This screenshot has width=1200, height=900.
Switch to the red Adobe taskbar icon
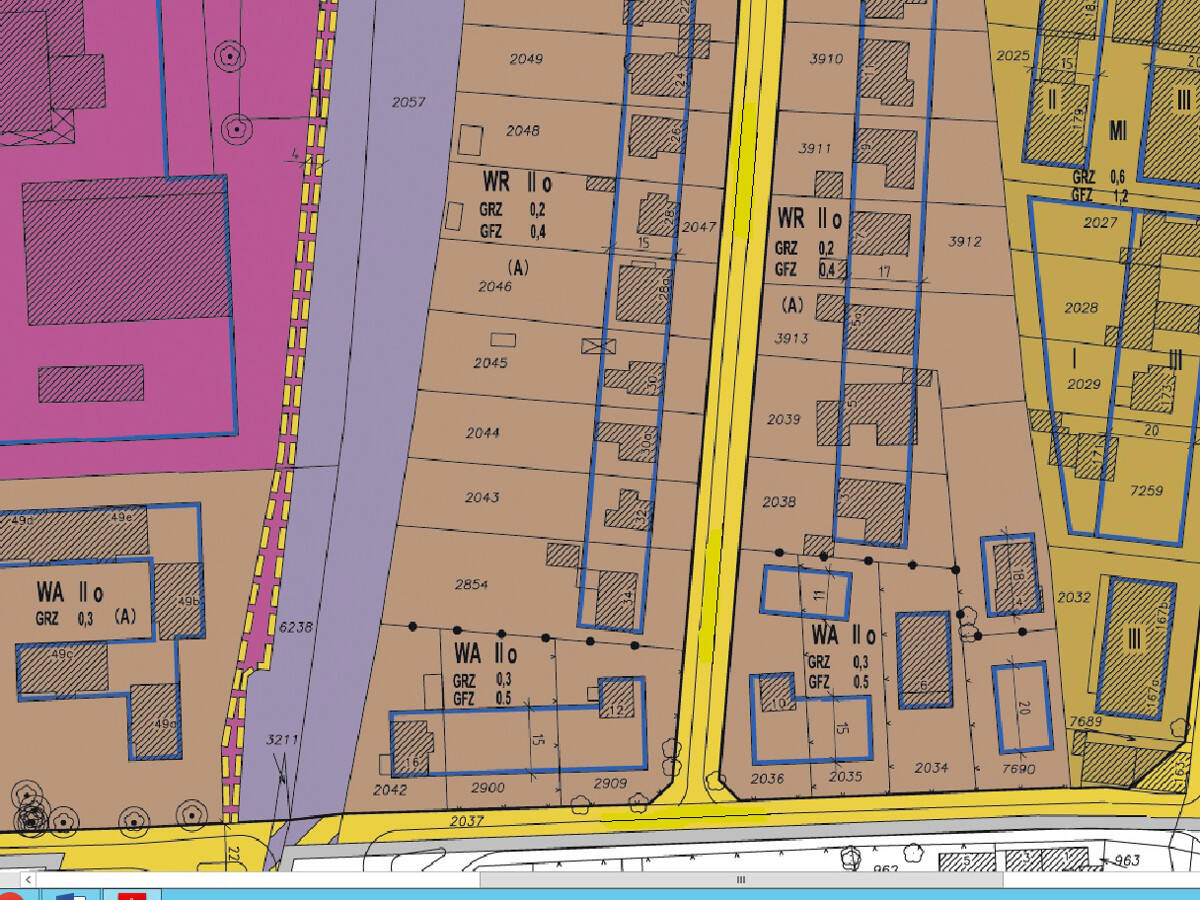[132, 895]
